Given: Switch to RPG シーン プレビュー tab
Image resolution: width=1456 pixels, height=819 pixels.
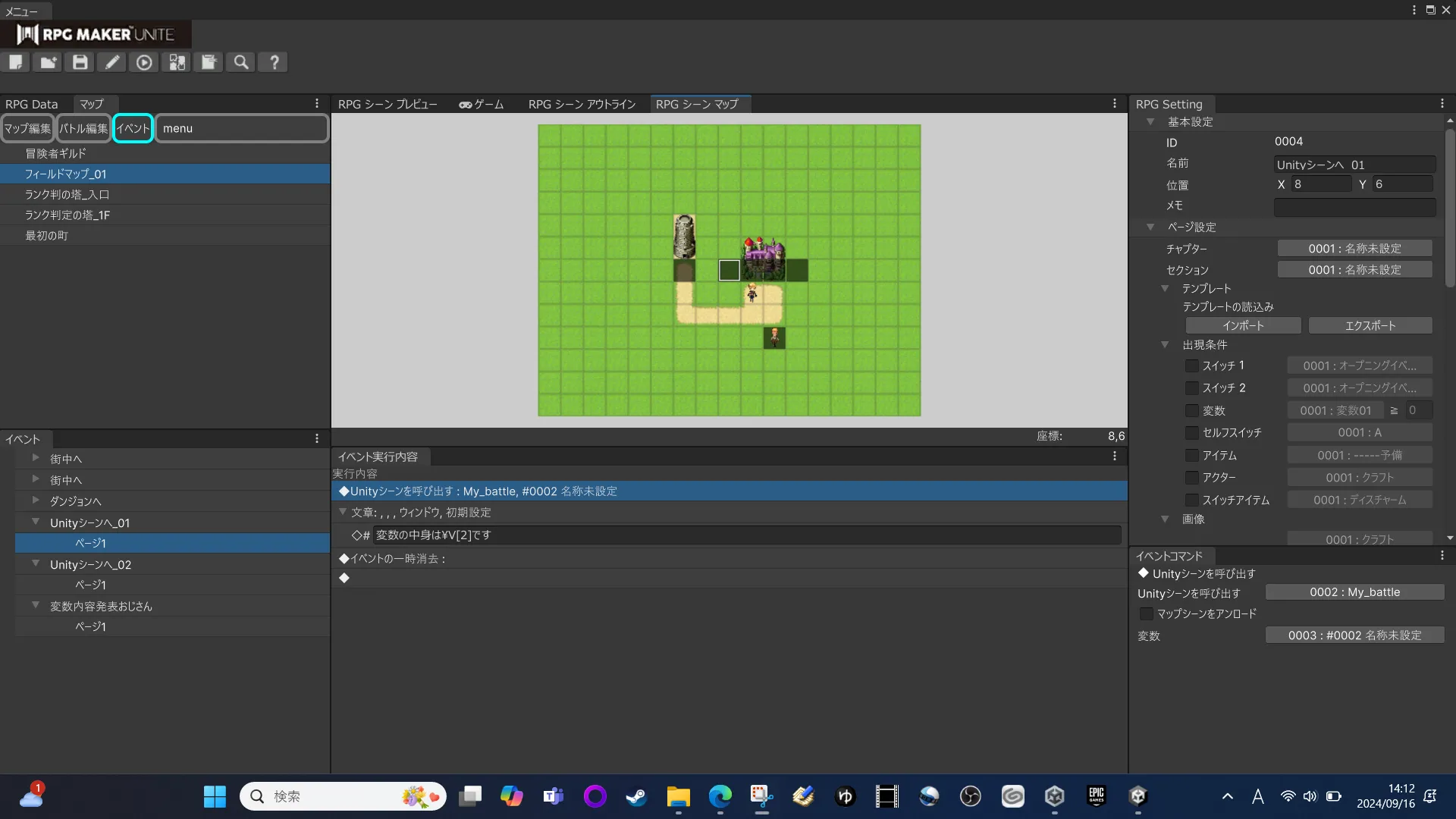Looking at the screenshot, I should tap(388, 104).
